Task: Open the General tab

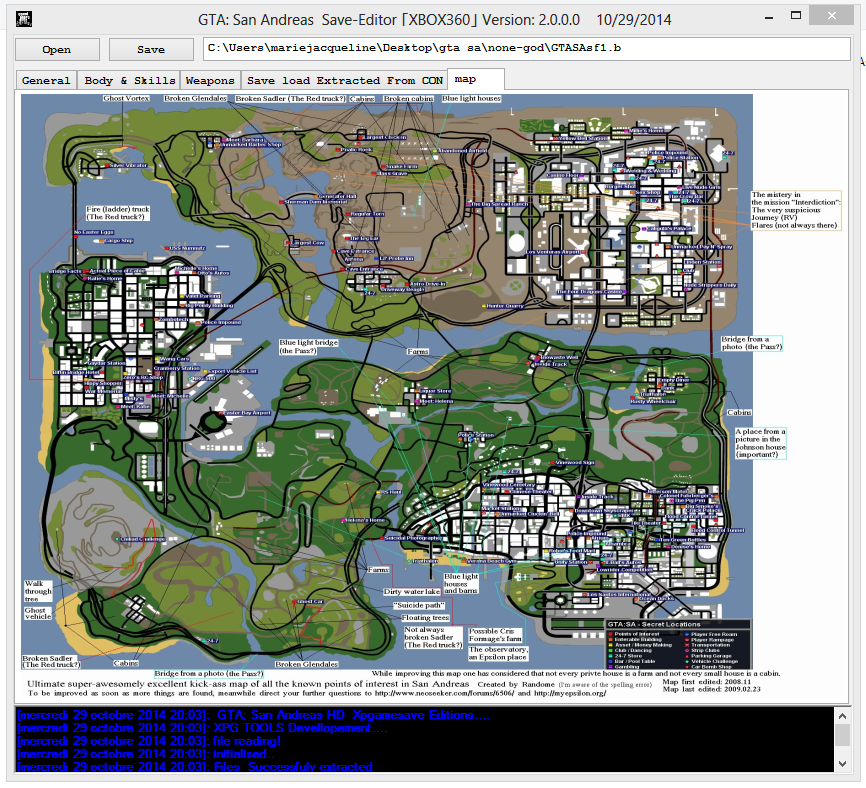Action: click(46, 80)
